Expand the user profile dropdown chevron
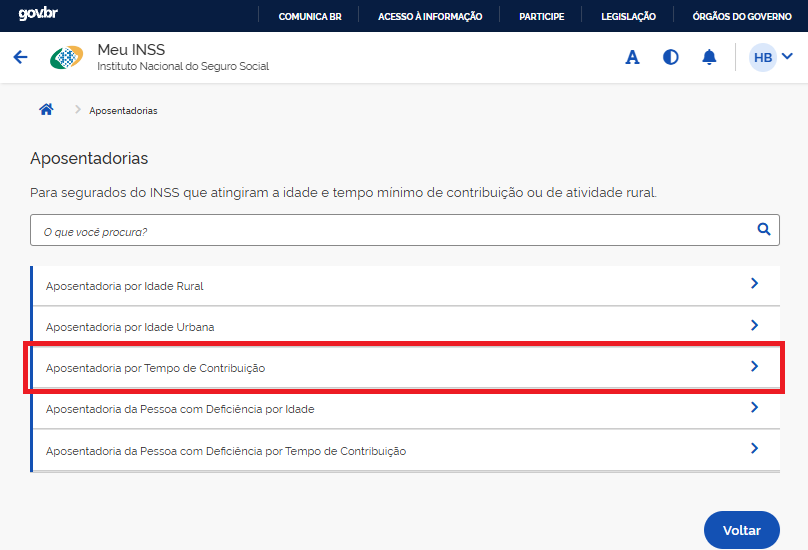 [787, 57]
